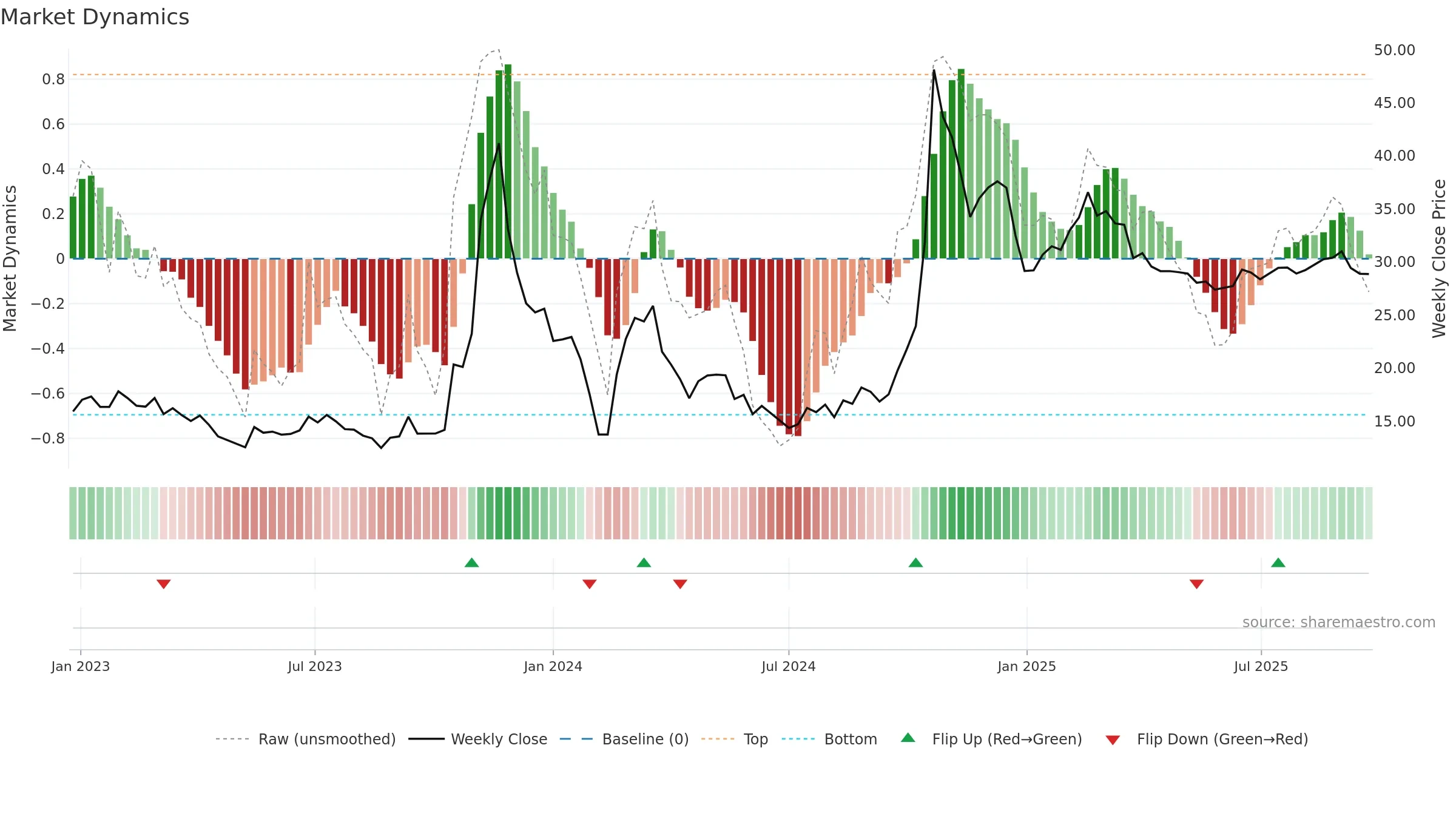
Task: Click the Jan 2025 axis label
Action: tap(1026, 666)
